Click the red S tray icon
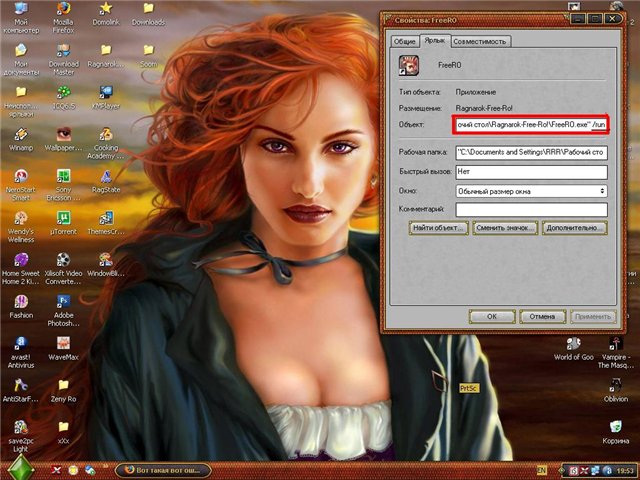640x480 pixels. (573, 471)
